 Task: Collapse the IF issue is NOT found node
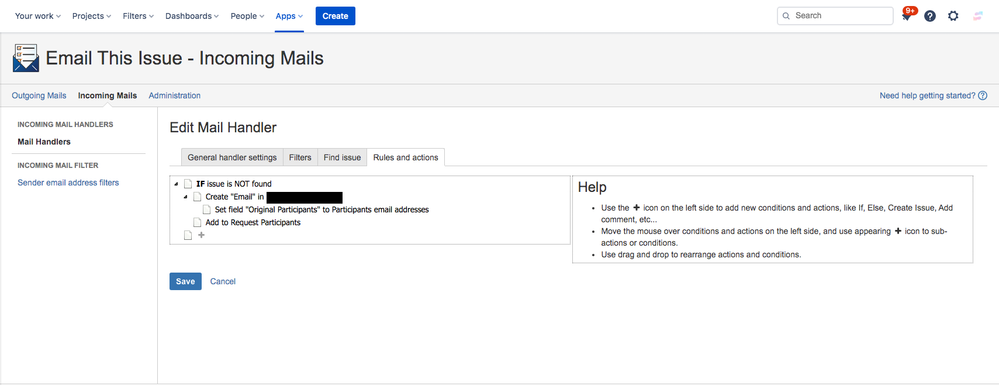pyautogui.click(x=176, y=184)
